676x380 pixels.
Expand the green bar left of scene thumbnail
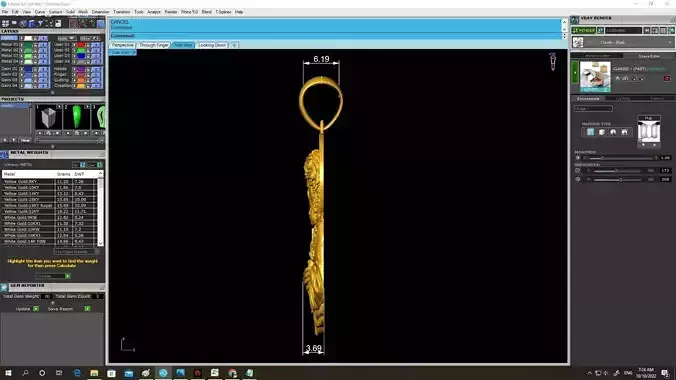(x=574, y=73)
